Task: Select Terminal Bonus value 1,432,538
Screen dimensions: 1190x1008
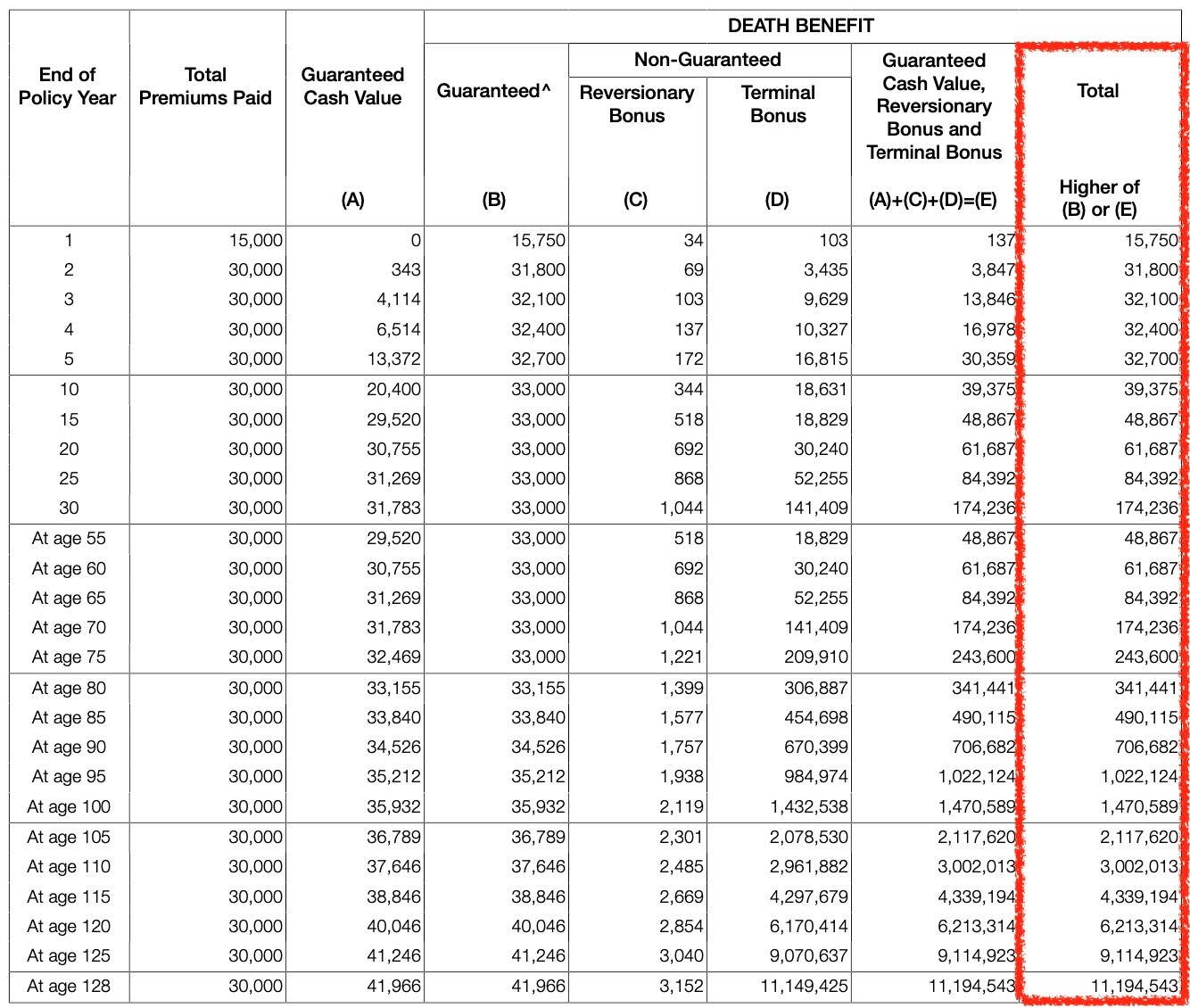Action: click(809, 807)
